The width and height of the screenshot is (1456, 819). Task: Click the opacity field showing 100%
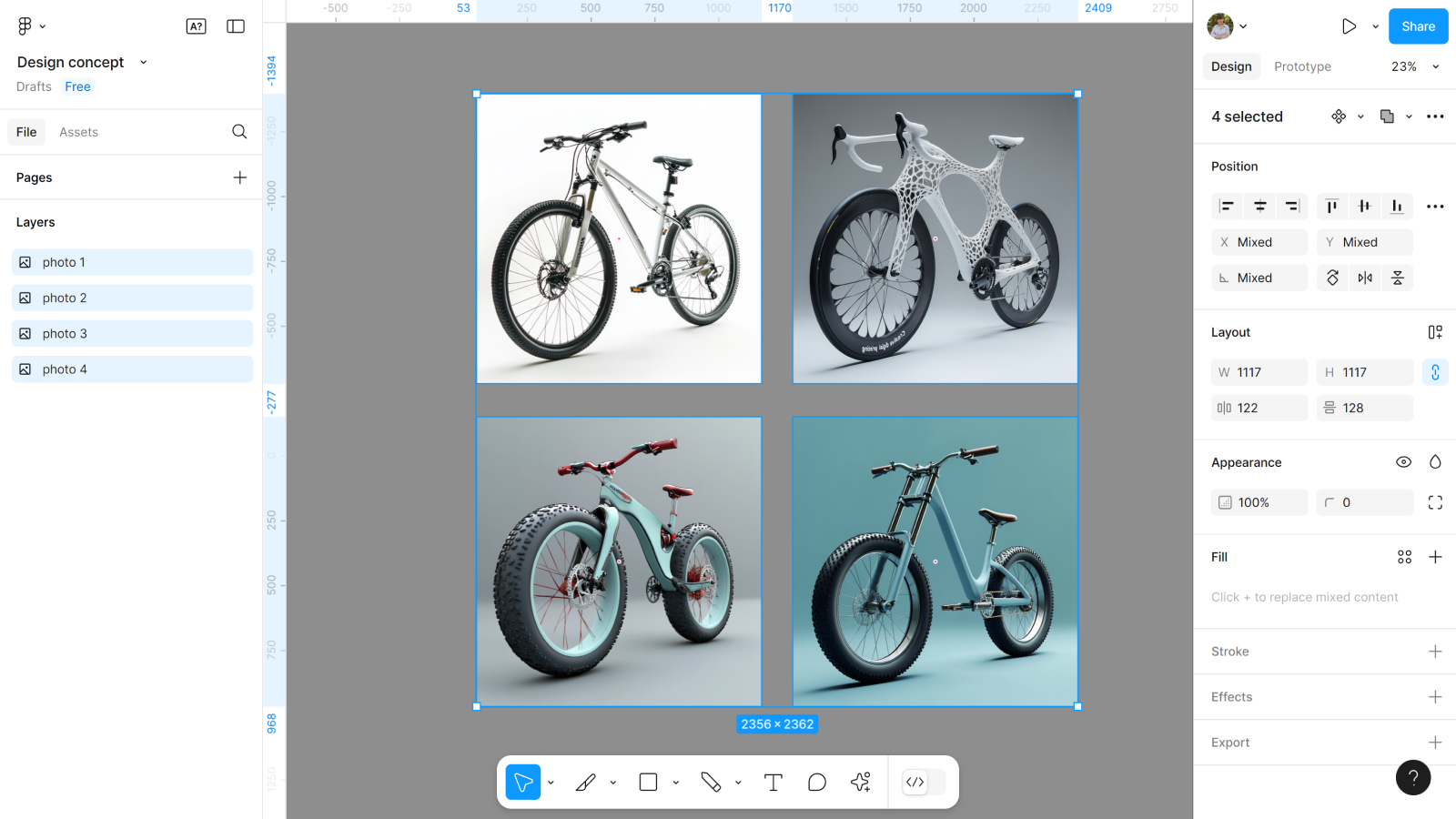pyautogui.click(x=1259, y=502)
